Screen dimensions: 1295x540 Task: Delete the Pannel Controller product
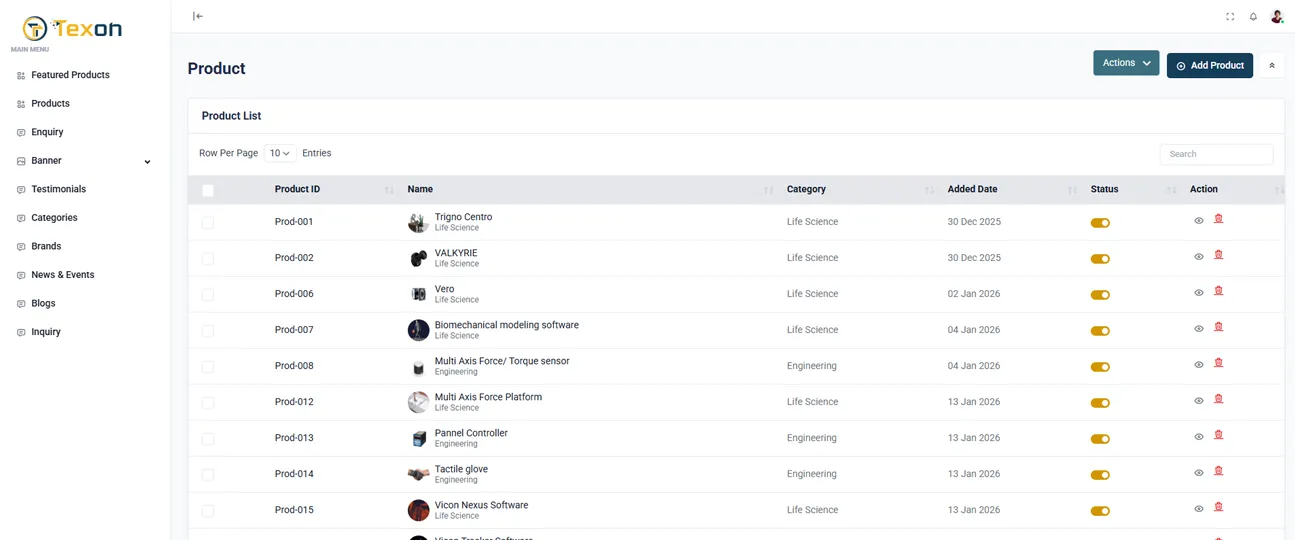(1218, 435)
